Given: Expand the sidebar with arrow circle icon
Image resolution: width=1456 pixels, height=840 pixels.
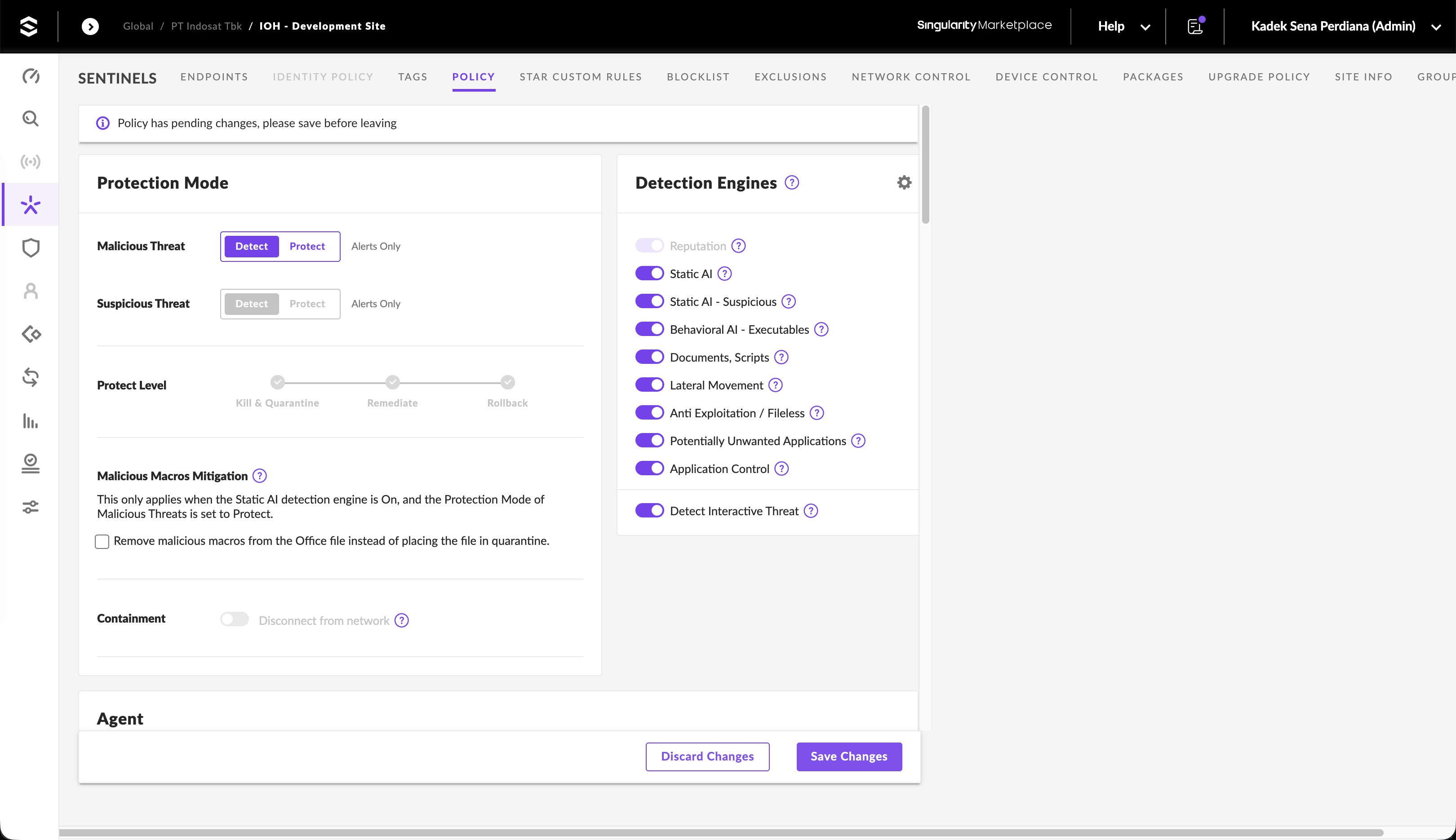Looking at the screenshot, I should [x=90, y=27].
